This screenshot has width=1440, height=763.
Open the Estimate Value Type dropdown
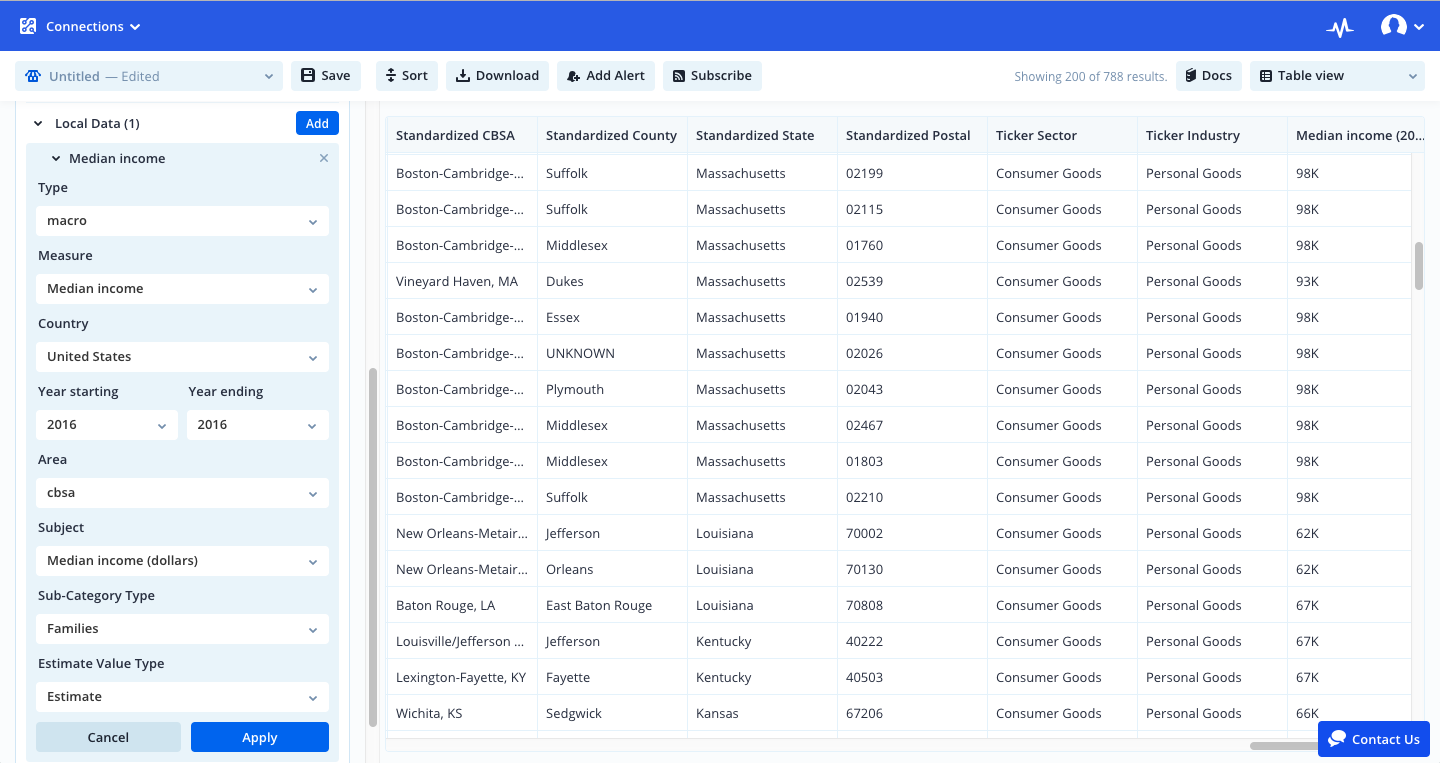(182, 697)
